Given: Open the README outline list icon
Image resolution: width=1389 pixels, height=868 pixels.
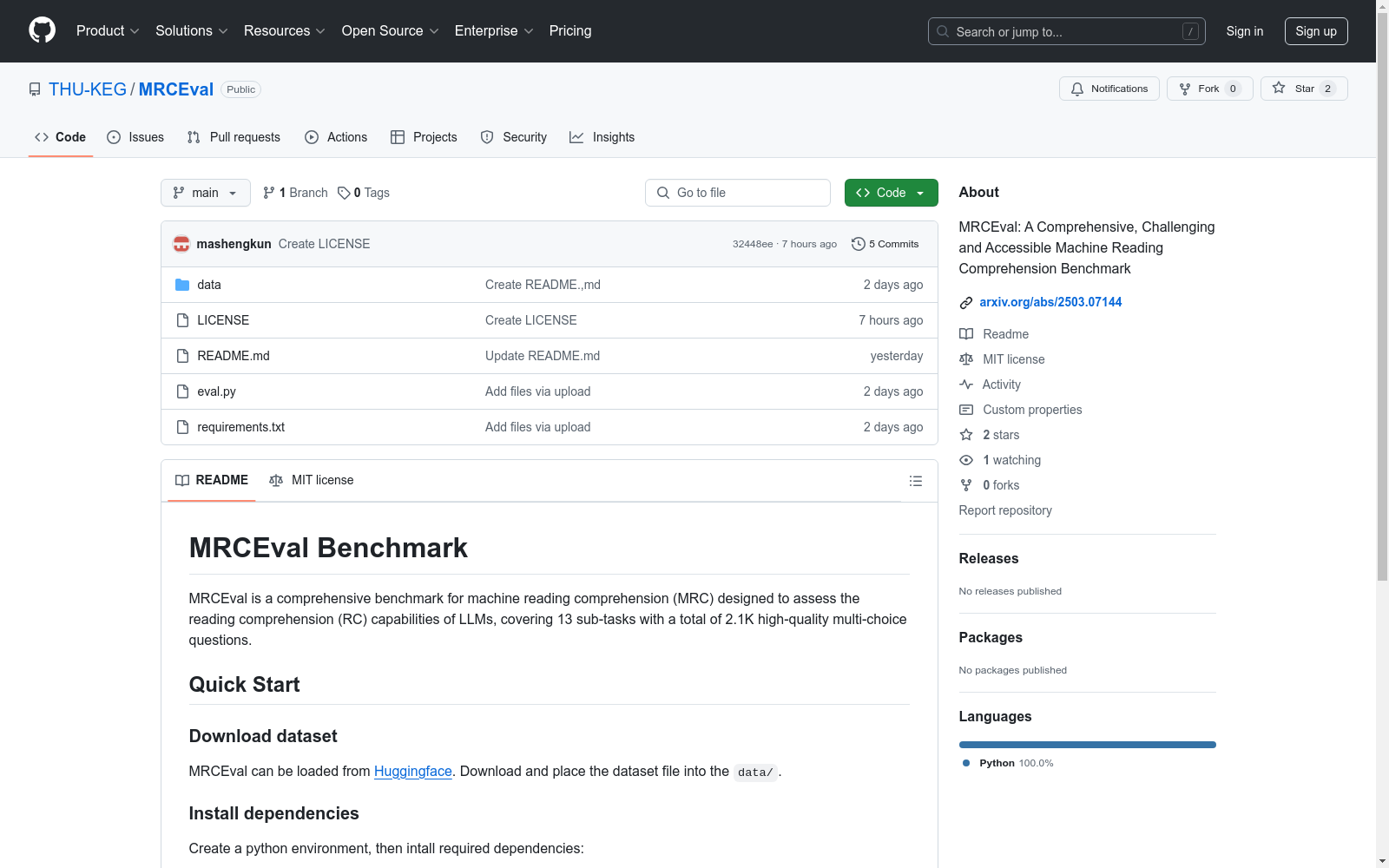Looking at the screenshot, I should 916,481.
